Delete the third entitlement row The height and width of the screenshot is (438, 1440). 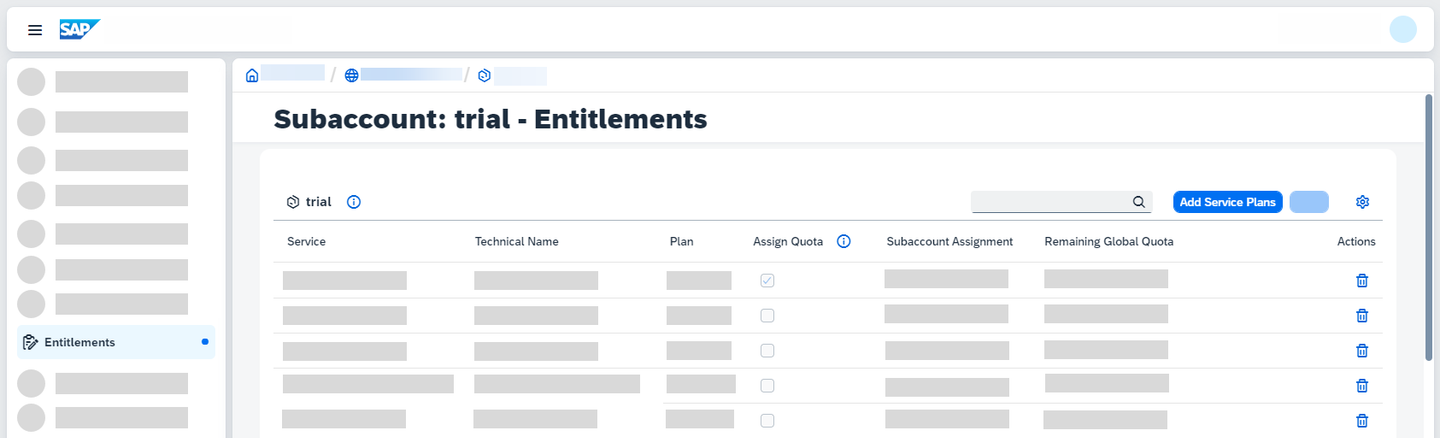click(1361, 351)
